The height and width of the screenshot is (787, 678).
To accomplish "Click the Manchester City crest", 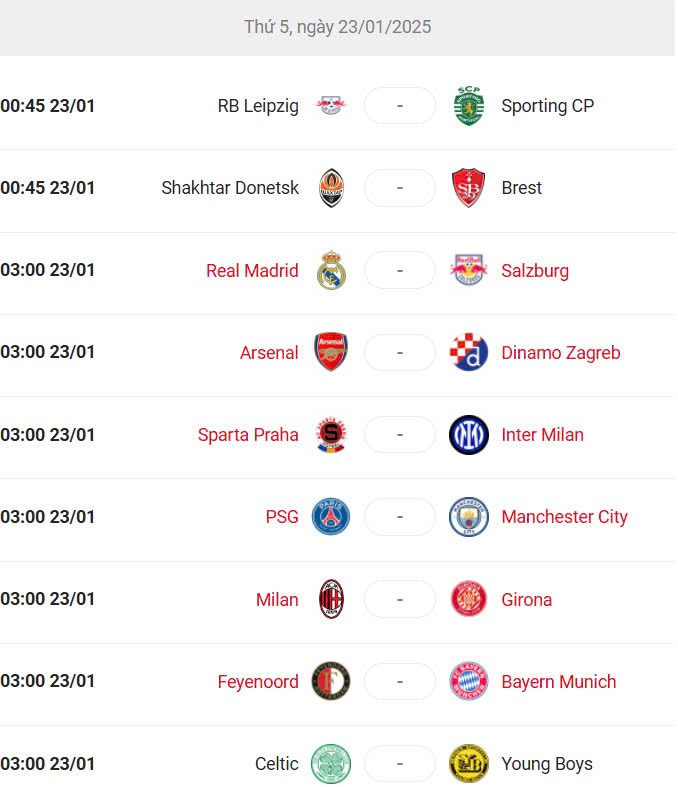I will tap(468, 517).
